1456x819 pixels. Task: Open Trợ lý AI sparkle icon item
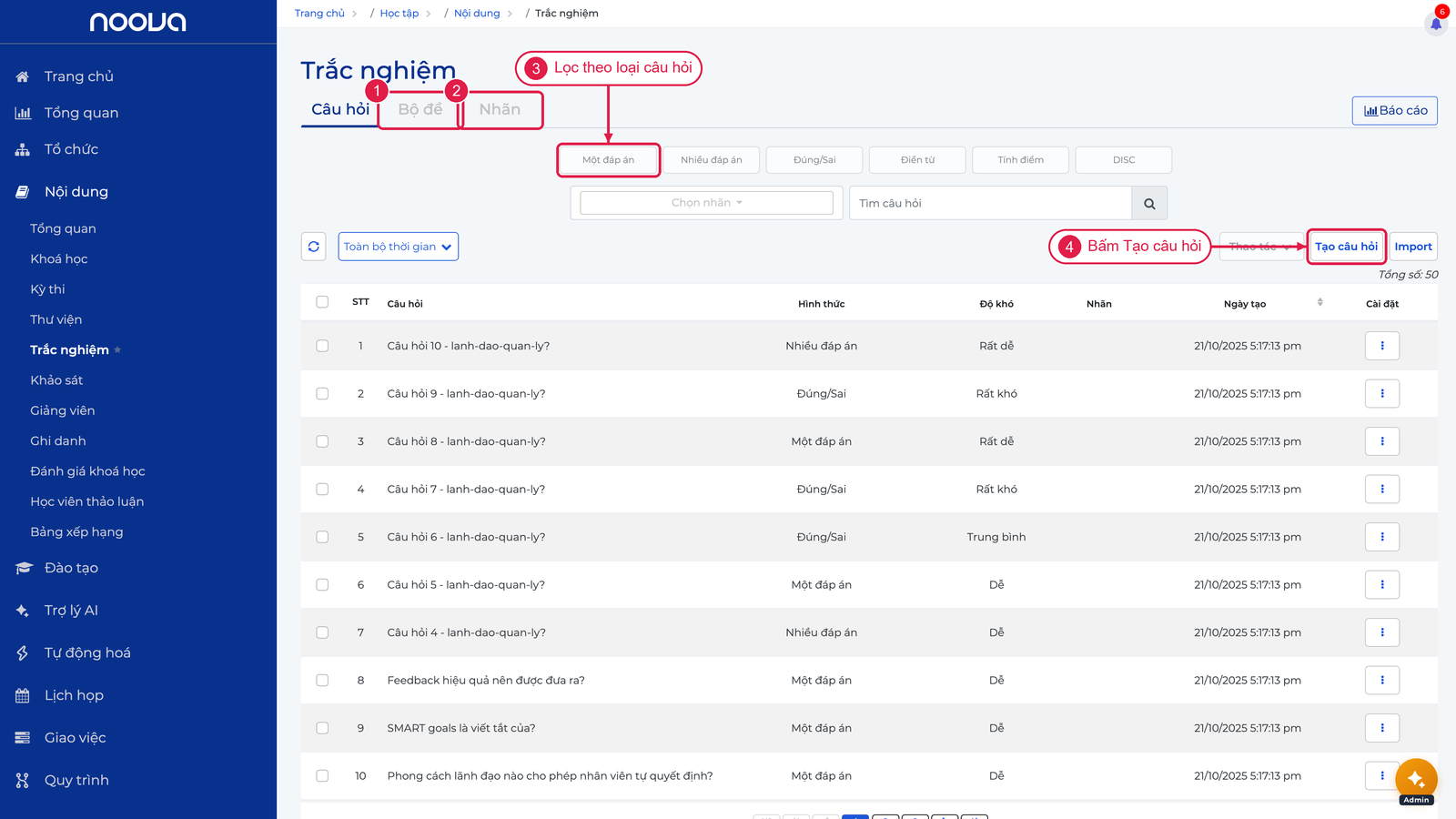(23, 611)
